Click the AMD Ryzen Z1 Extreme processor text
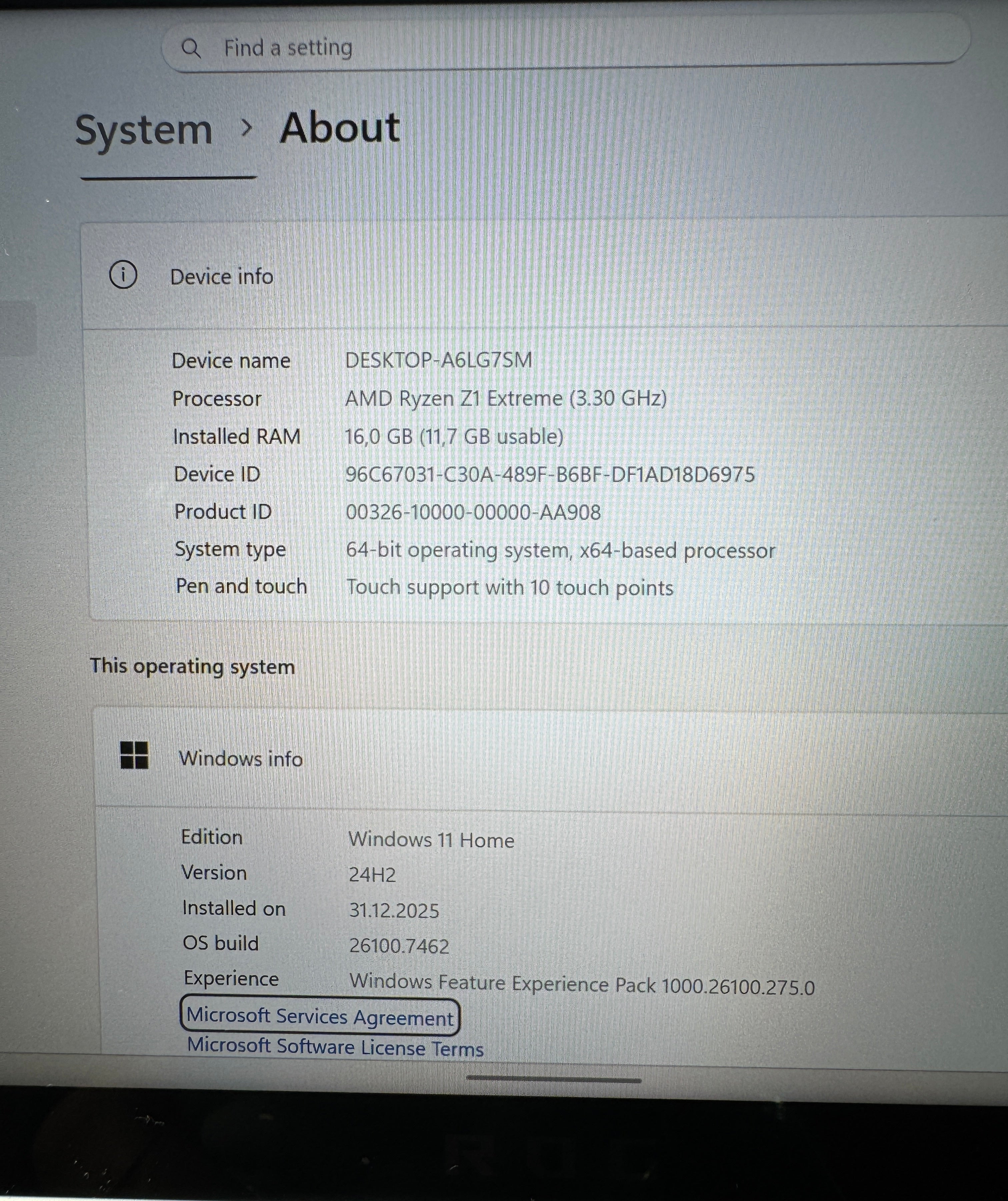The height and width of the screenshot is (1201, 1008). point(505,398)
